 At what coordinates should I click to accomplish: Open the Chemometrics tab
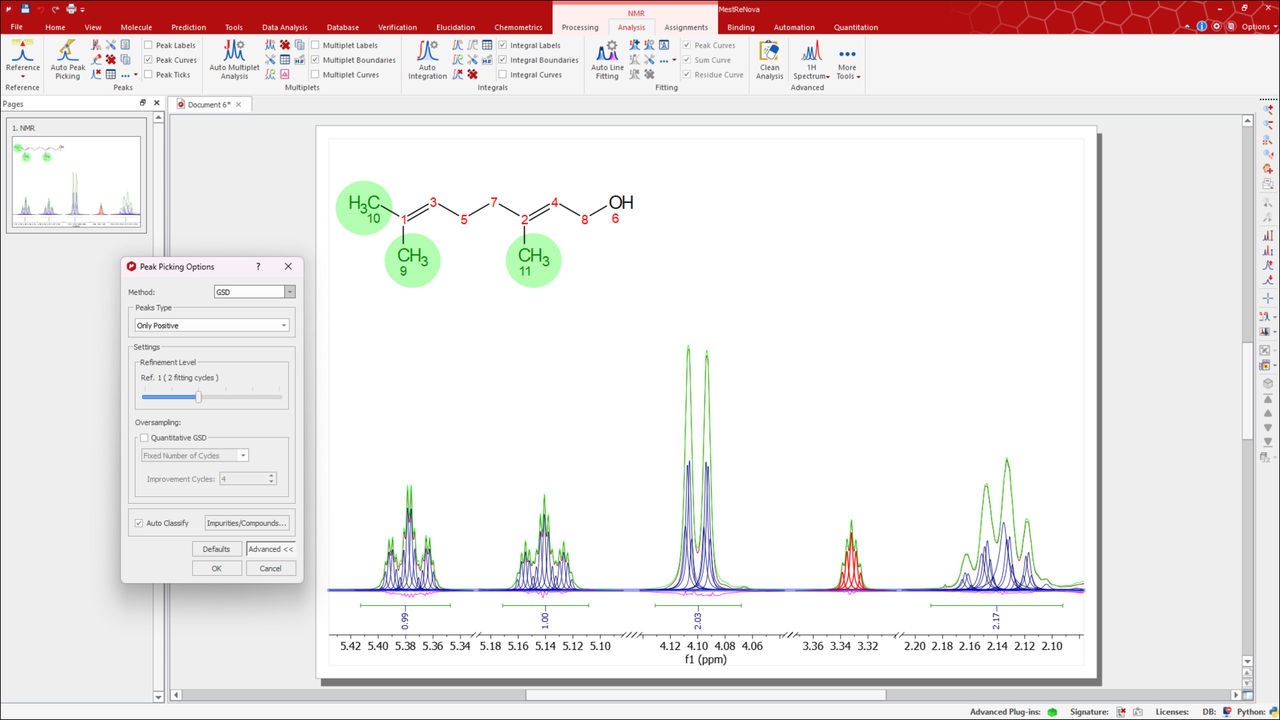point(518,27)
